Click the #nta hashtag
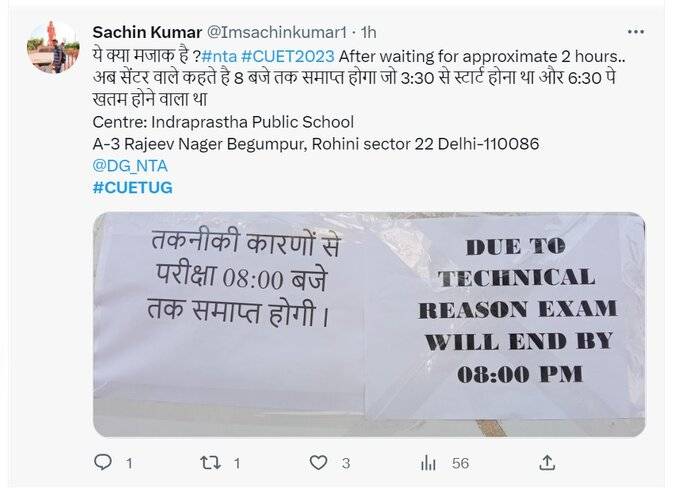This screenshot has height=488, width=675. pos(219,56)
